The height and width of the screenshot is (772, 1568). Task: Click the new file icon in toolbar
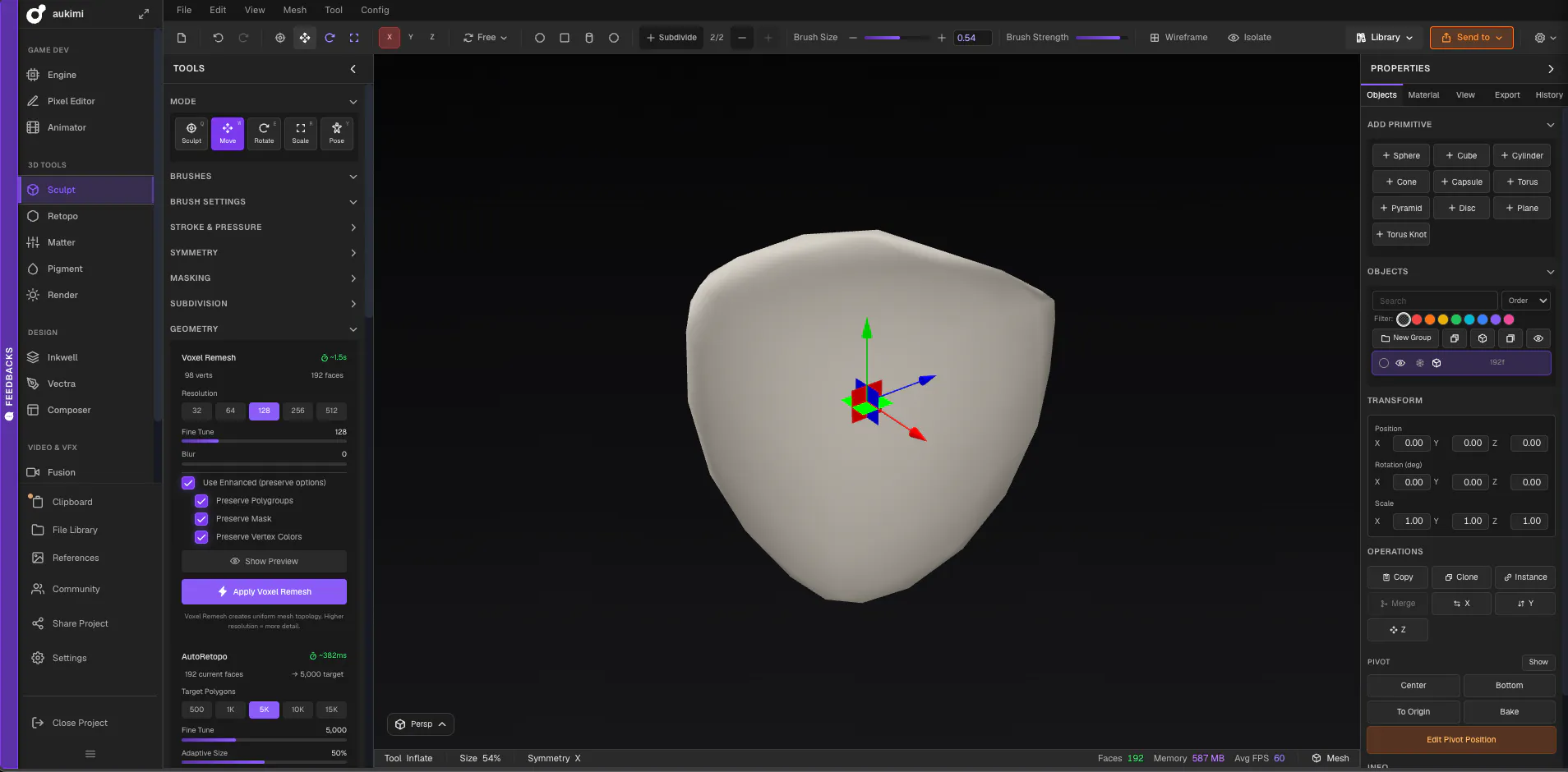tap(182, 38)
